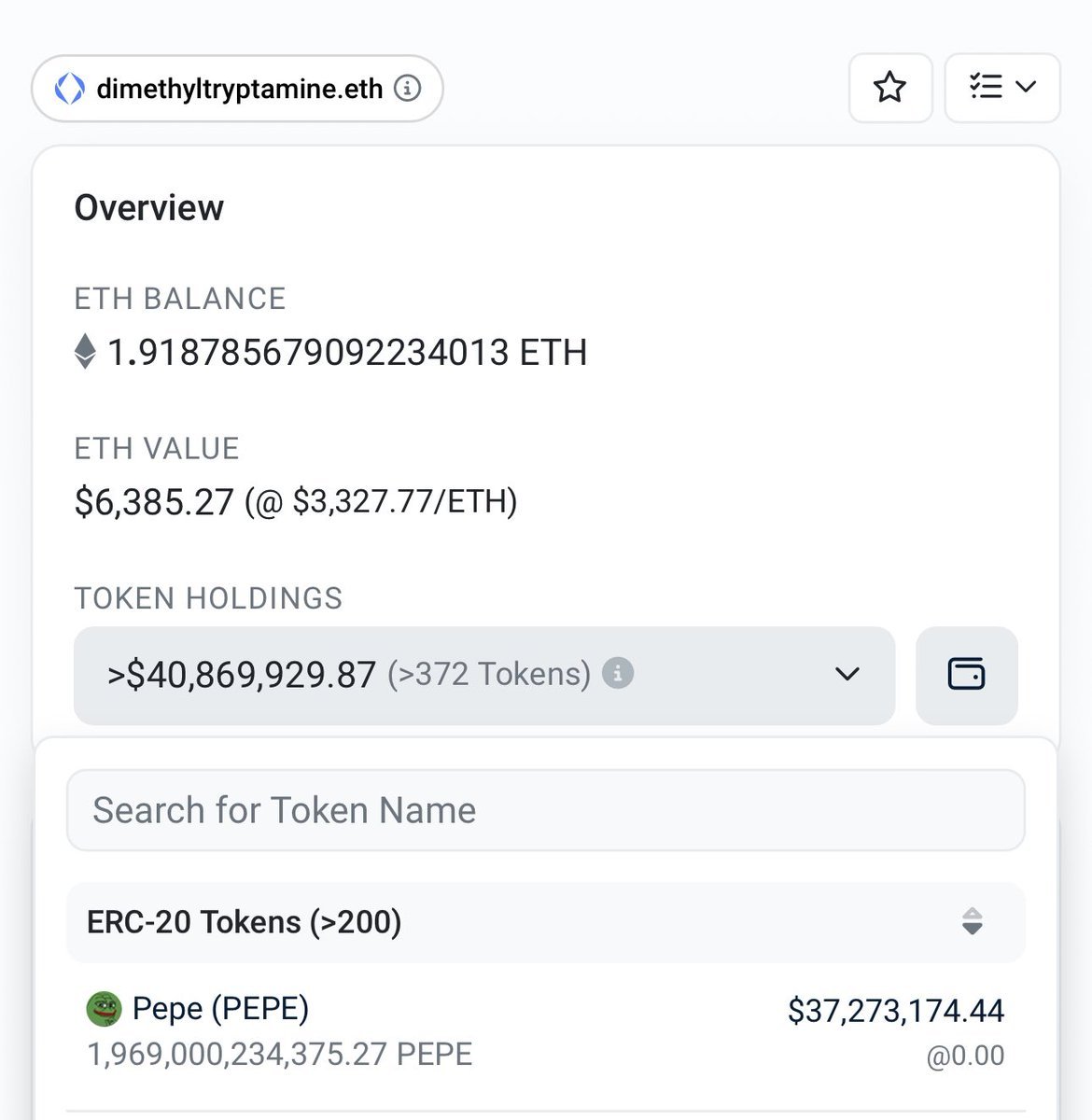Select the ETH value $6,385.27
Viewport: 1092px width, 1120px height.
154,502
